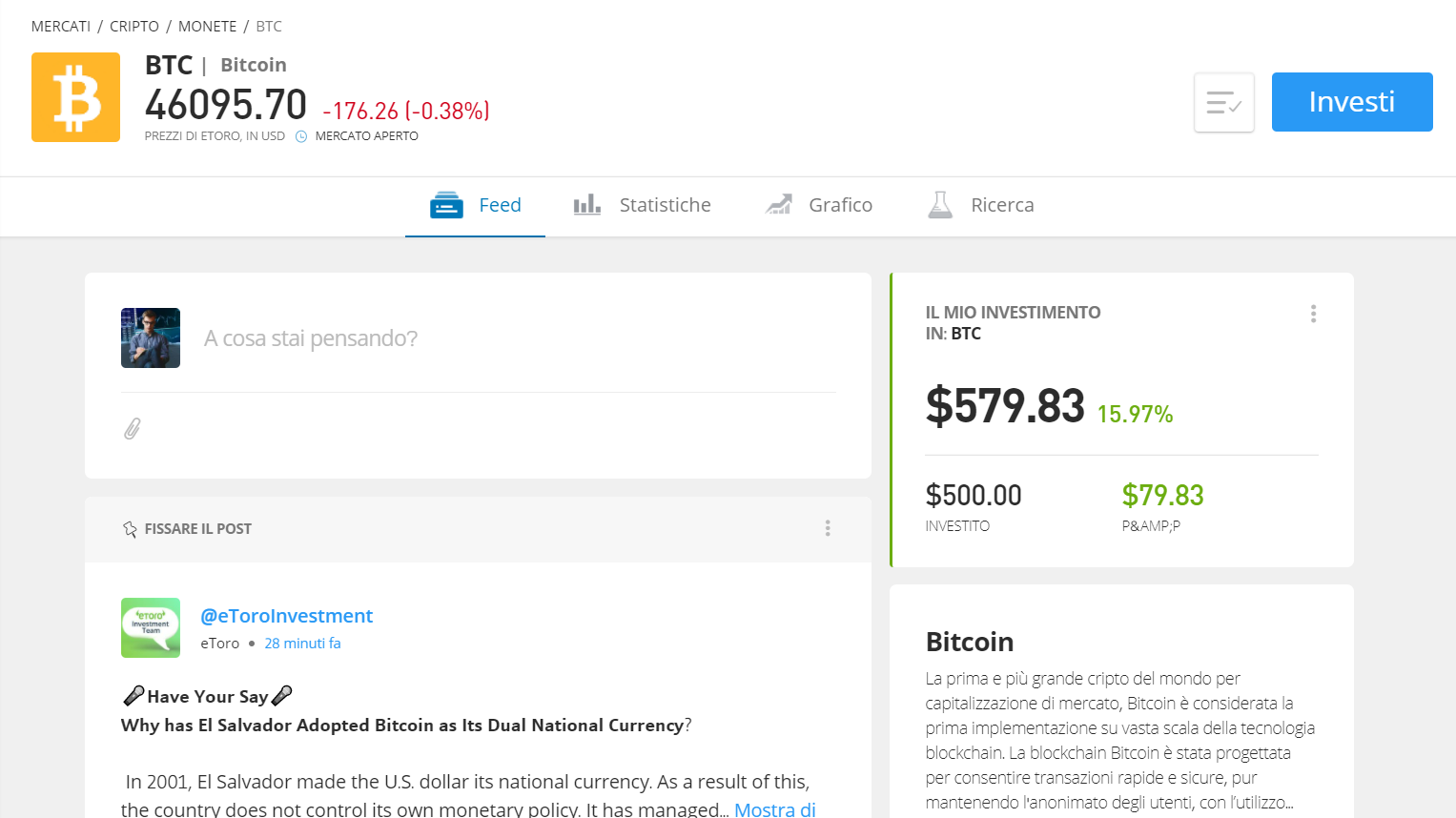Click the -176.26 (-0.38%) price change
The width and height of the screenshot is (1456, 818).
pos(406,112)
